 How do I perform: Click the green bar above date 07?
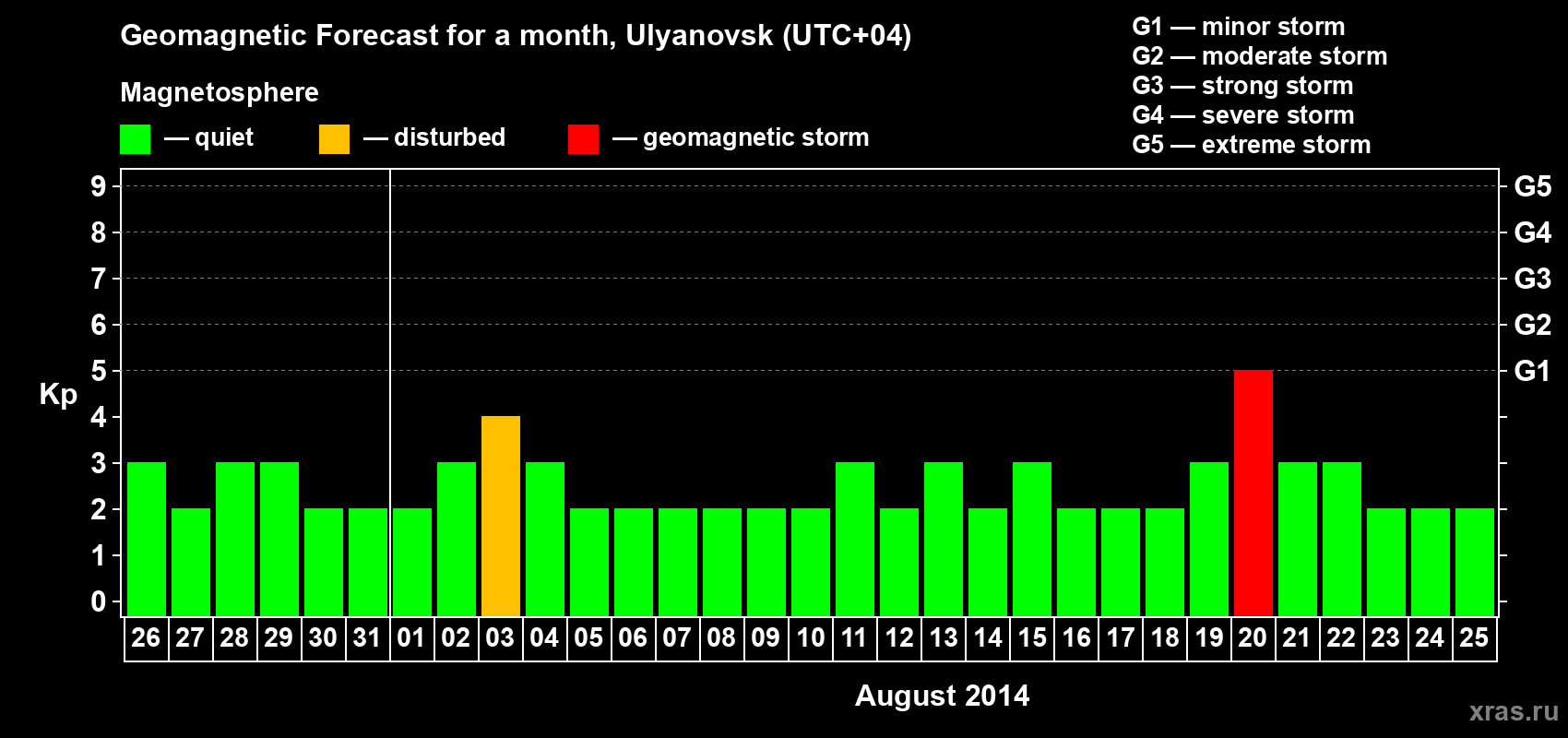click(678, 563)
